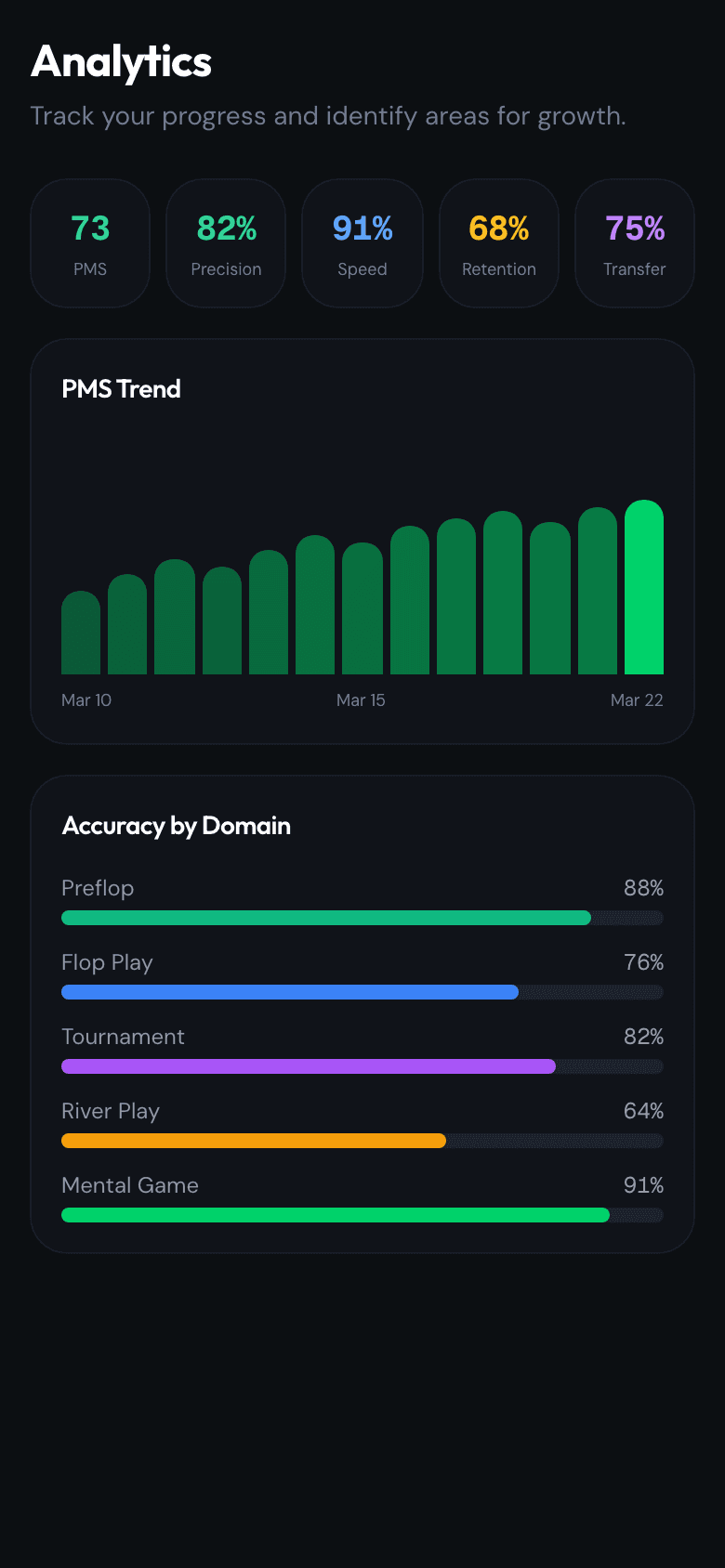Click the 82% Precision stat card
725x1568 pixels.
click(226, 242)
